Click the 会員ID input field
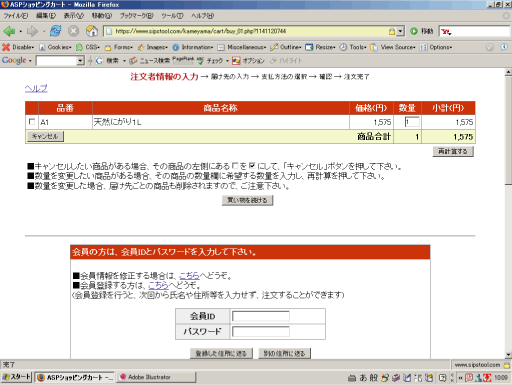This screenshot has height=385, width=512. point(261,316)
